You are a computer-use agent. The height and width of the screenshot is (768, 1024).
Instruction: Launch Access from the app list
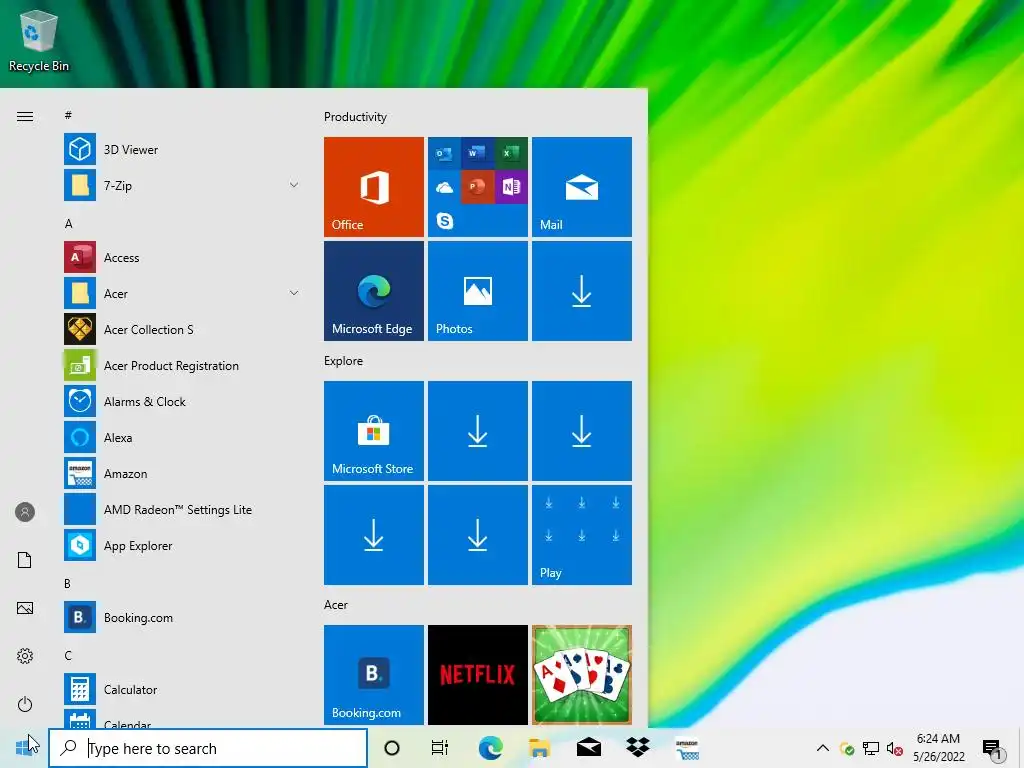coord(183,257)
